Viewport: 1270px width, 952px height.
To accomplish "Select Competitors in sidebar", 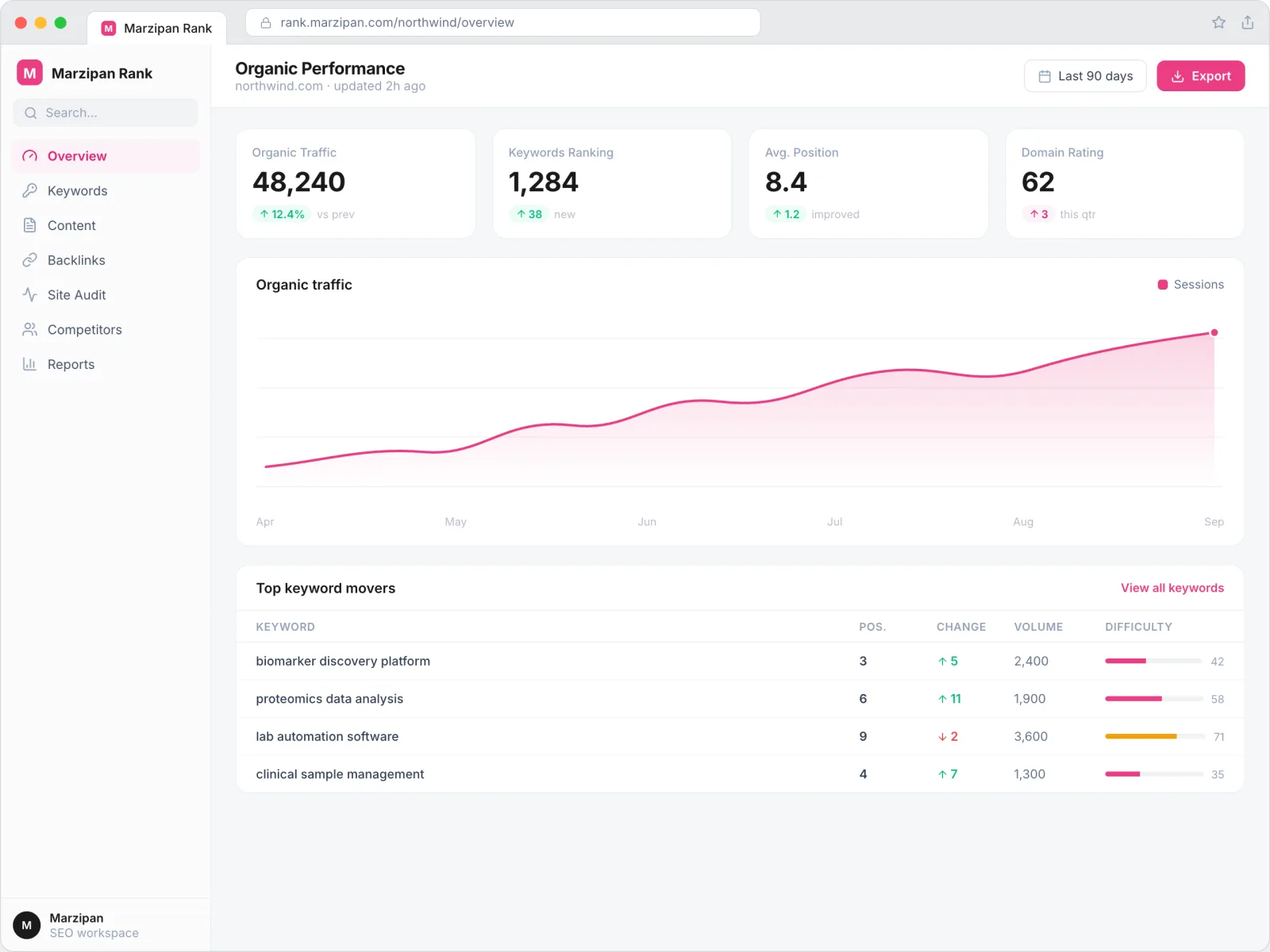I will coord(106,329).
